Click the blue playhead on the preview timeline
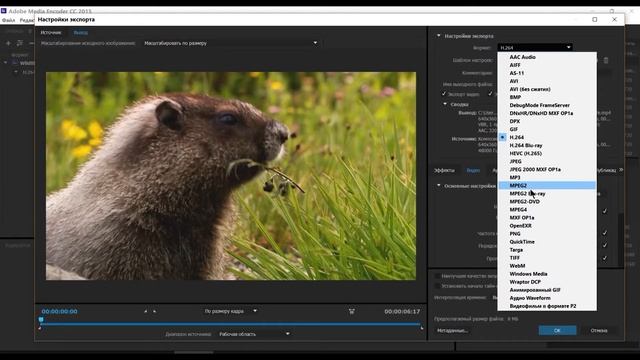 pos(41,320)
